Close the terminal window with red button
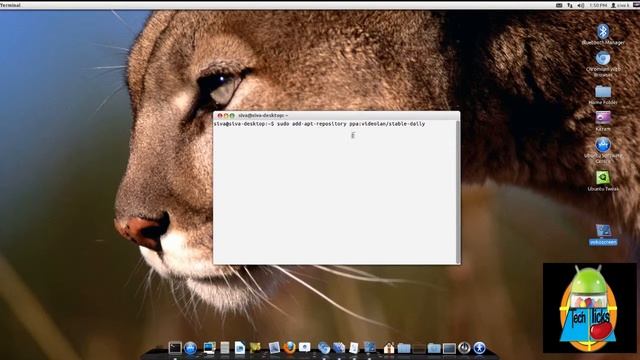The width and height of the screenshot is (640, 360). [x=220, y=116]
